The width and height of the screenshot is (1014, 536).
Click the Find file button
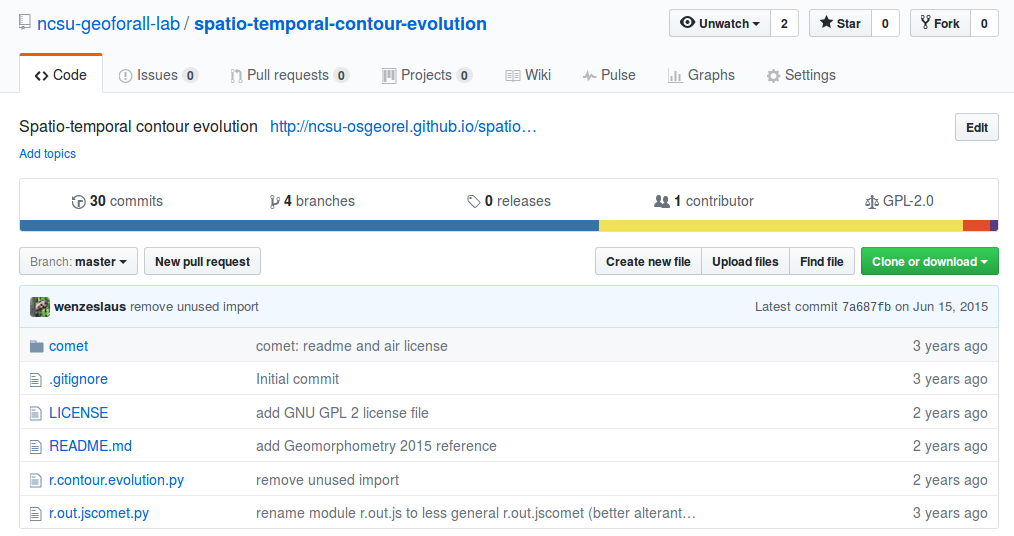tap(821, 261)
